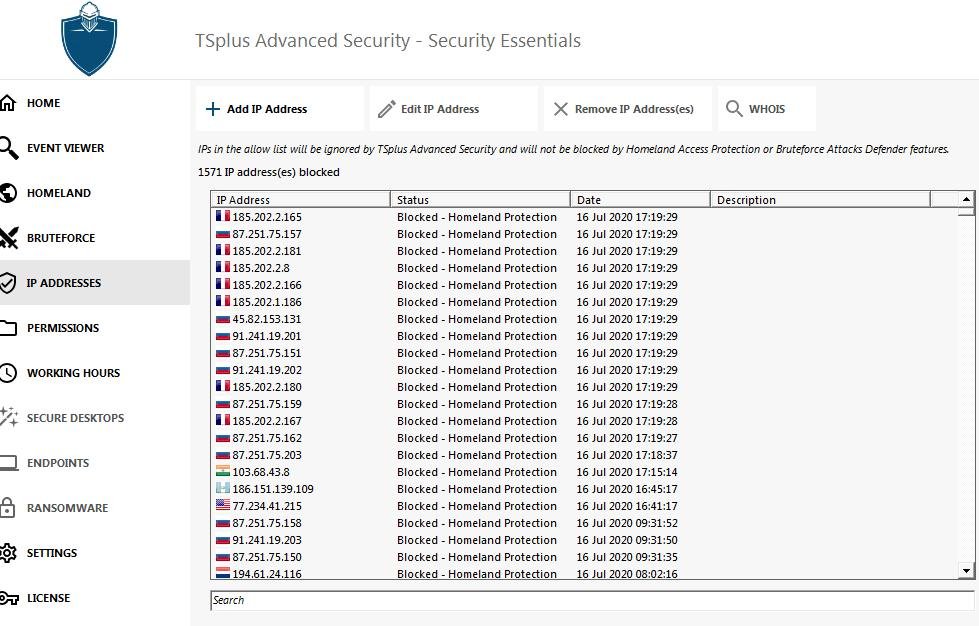Image resolution: width=979 pixels, height=626 pixels.
Task: Sort list by Date column header
Action: 640,200
